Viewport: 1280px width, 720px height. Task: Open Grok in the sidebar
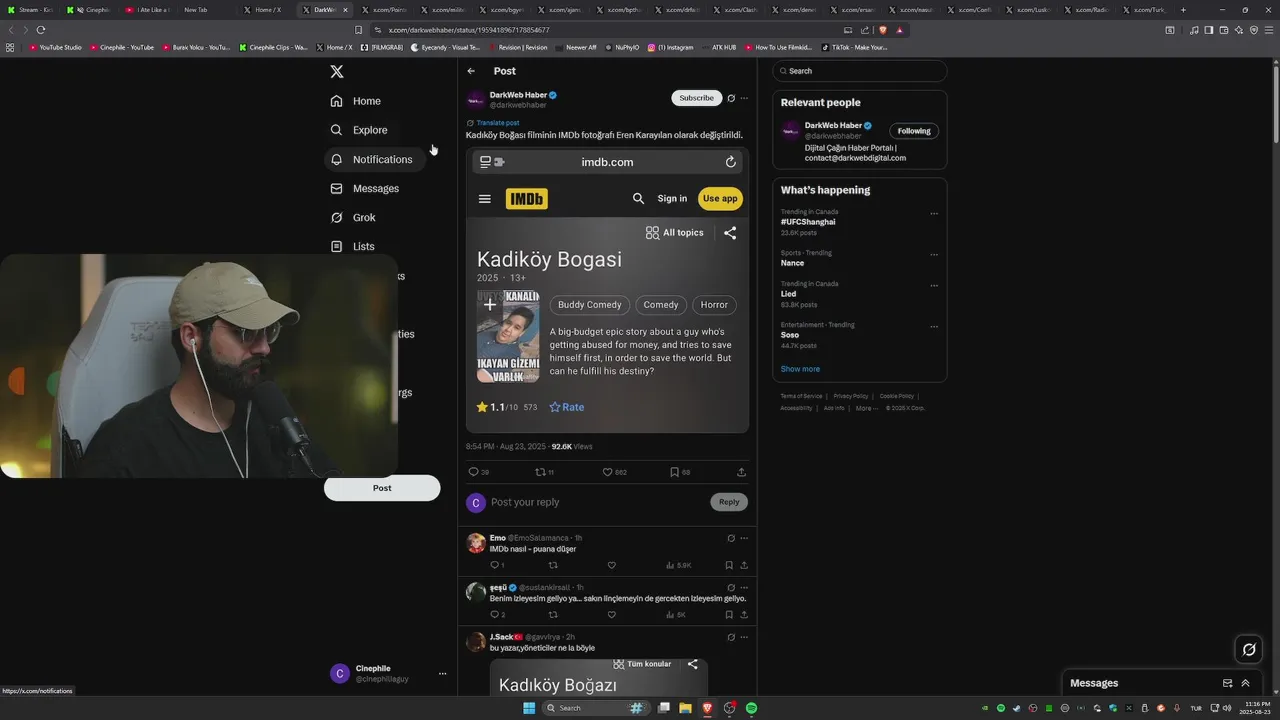click(353, 217)
